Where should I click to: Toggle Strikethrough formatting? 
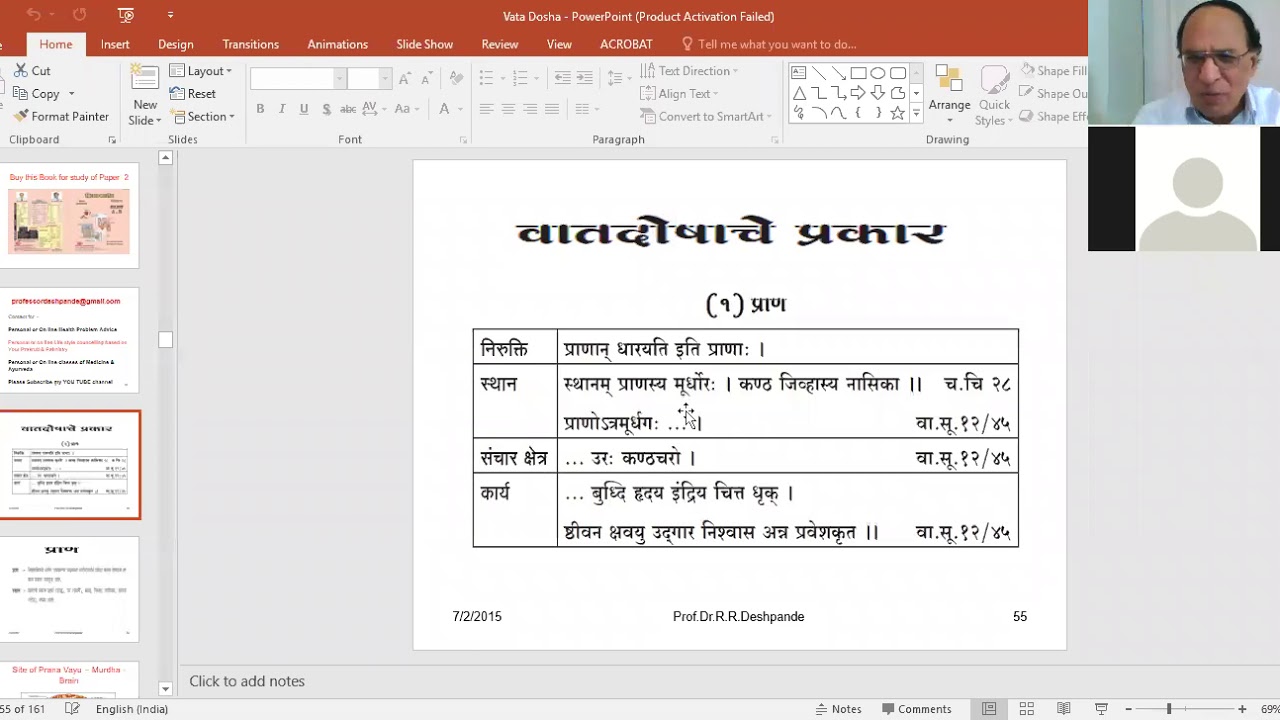pos(348,109)
